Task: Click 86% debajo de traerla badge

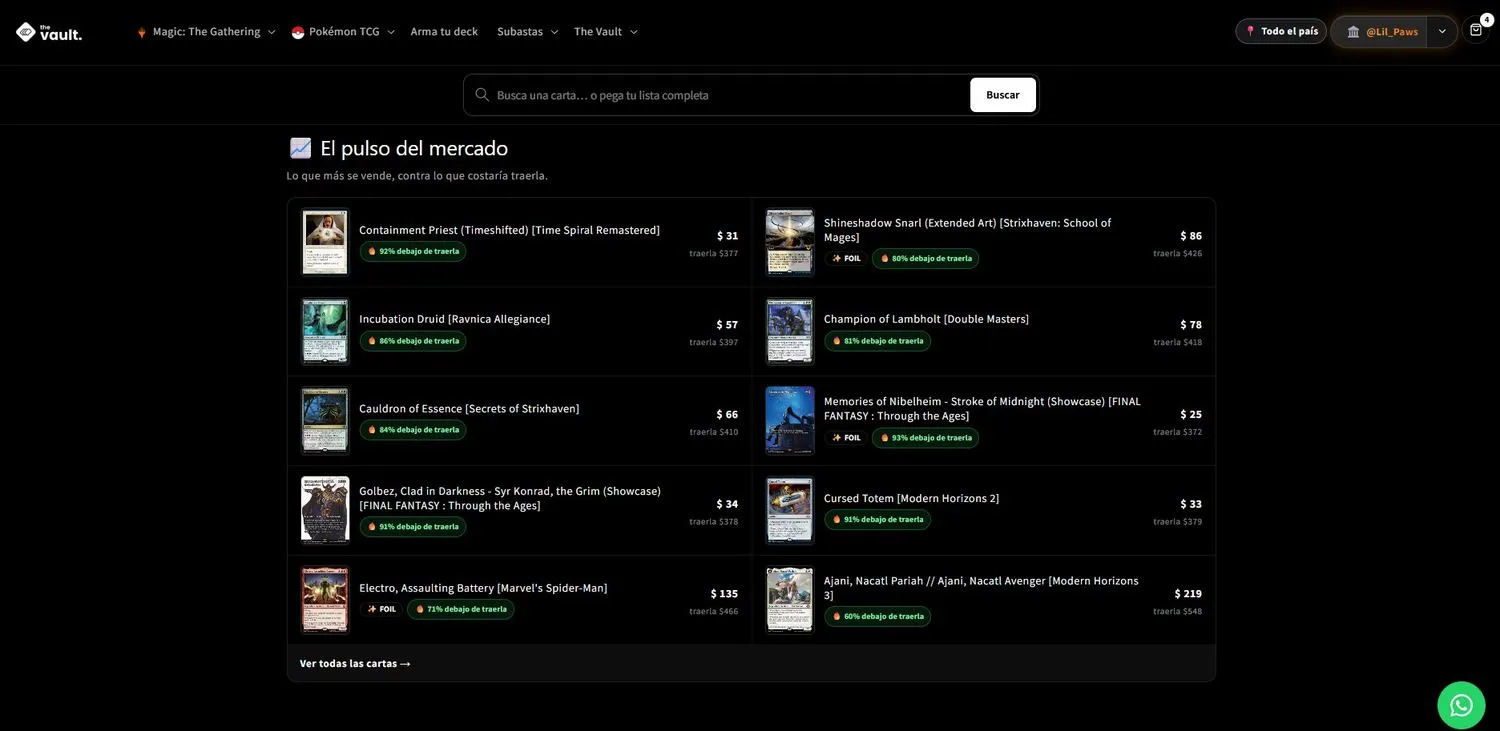Action: pyautogui.click(x=413, y=341)
